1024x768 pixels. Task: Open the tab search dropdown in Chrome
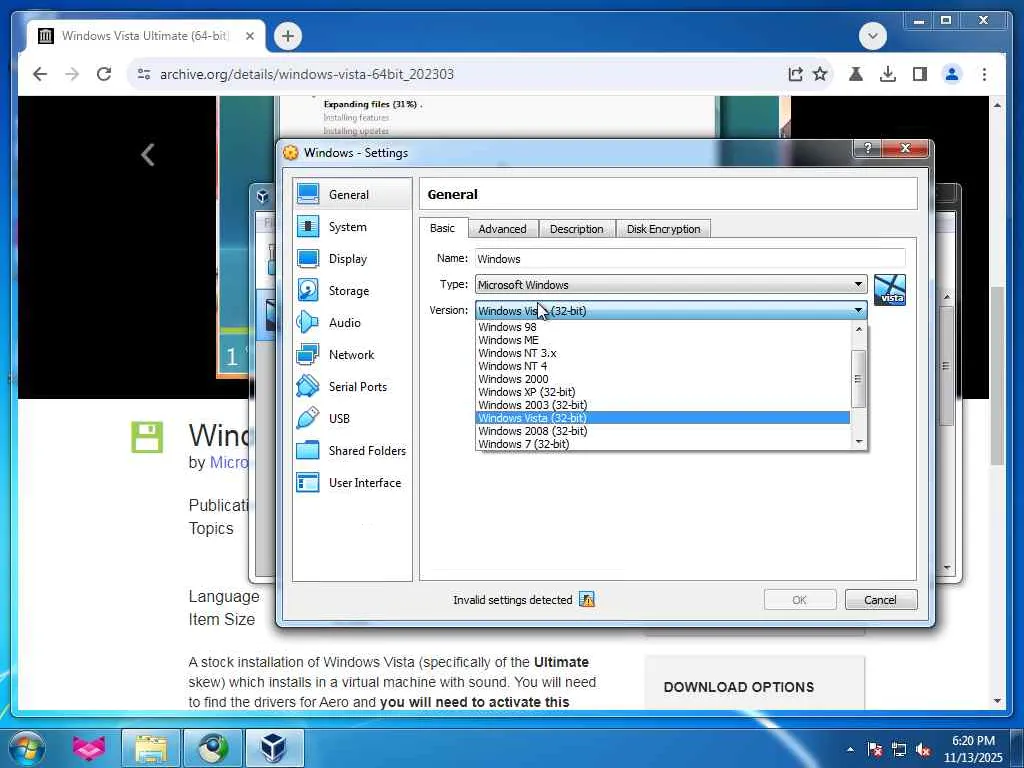click(x=872, y=36)
